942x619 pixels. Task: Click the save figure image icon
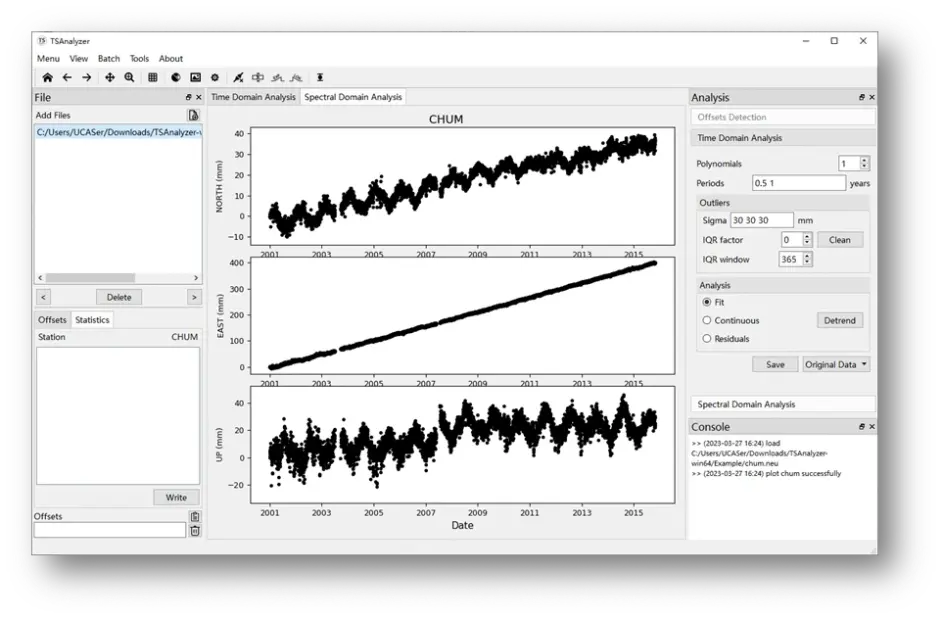pos(196,78)
